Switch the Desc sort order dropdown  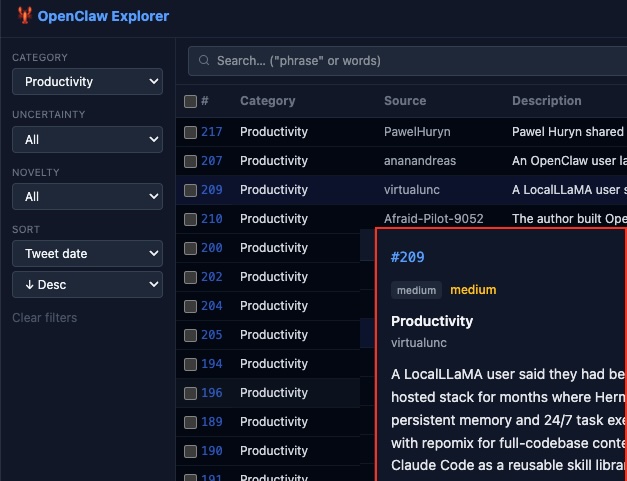[87, 285]
